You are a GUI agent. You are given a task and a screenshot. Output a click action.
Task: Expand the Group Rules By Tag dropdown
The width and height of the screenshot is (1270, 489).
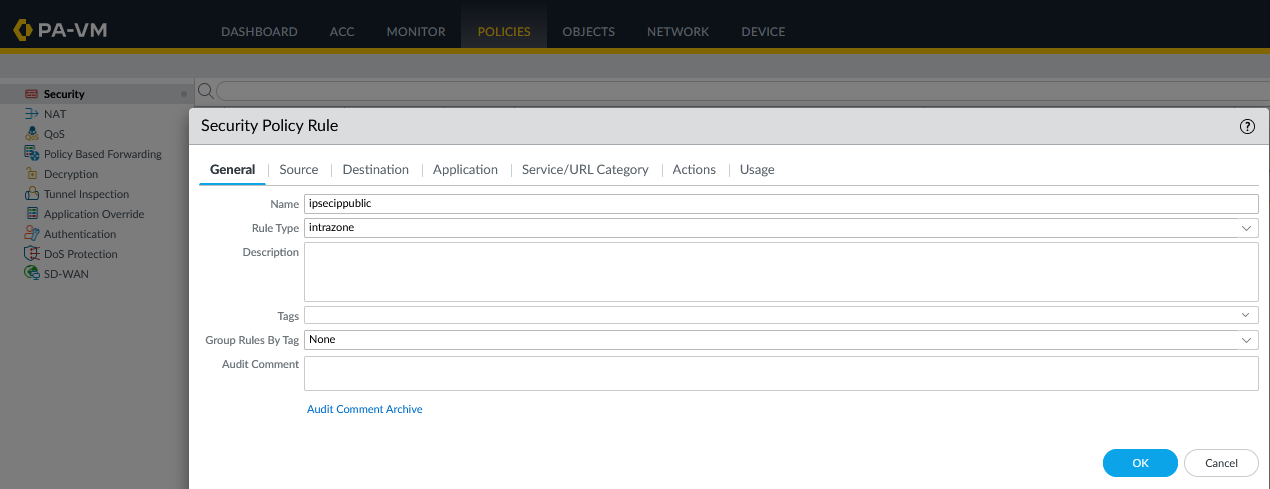1246,340
